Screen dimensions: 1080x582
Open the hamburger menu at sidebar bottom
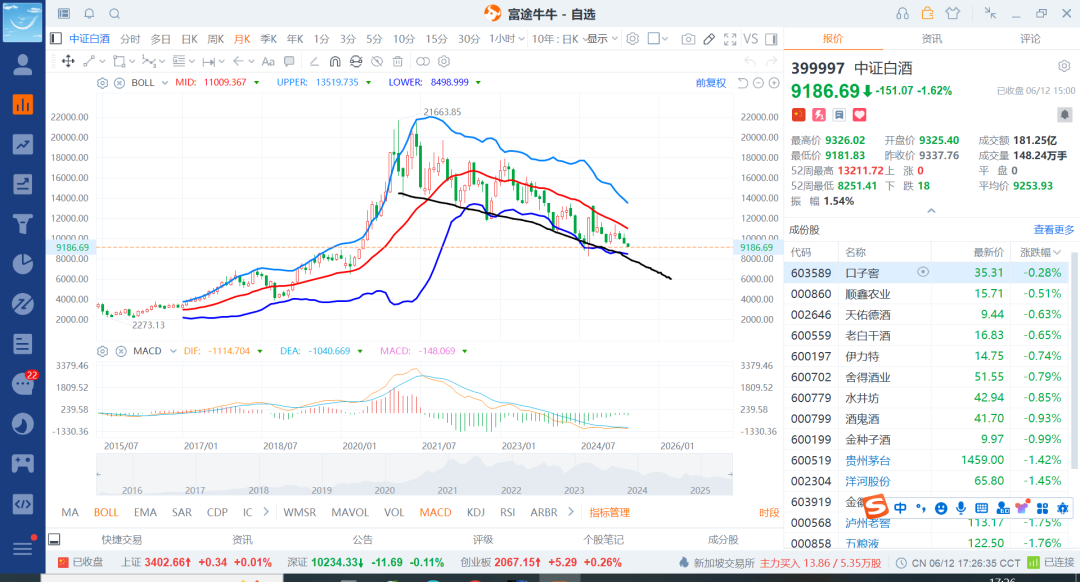(x=23, y=548)
